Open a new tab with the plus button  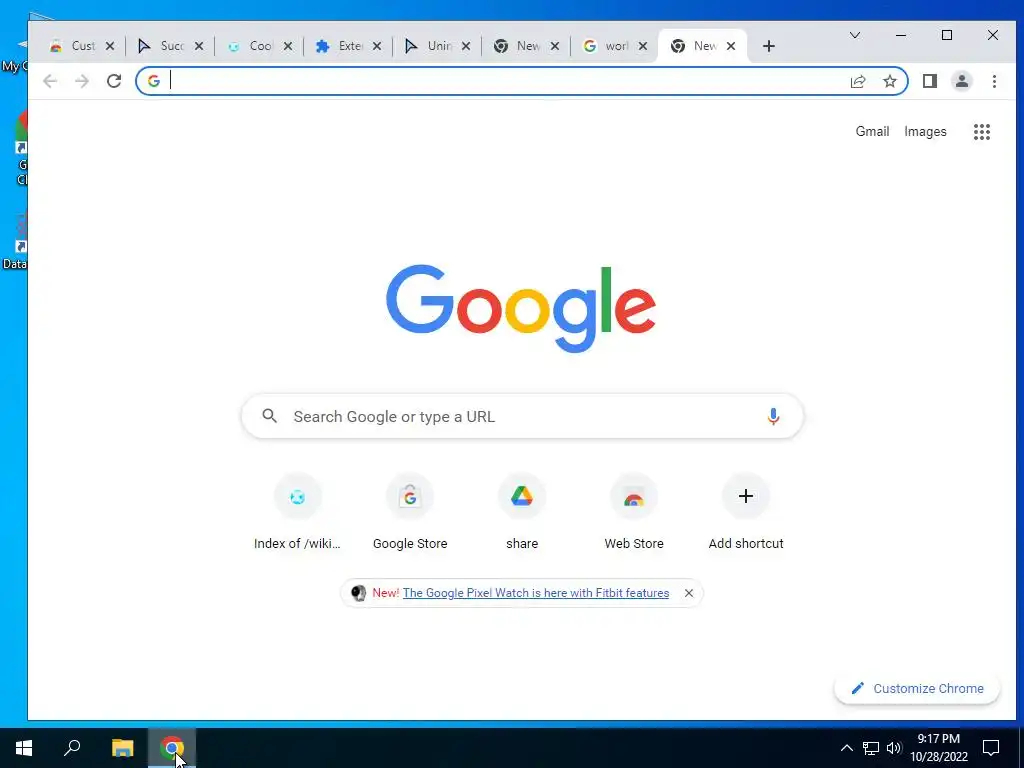pyautogui.click(x=769, y=46)
